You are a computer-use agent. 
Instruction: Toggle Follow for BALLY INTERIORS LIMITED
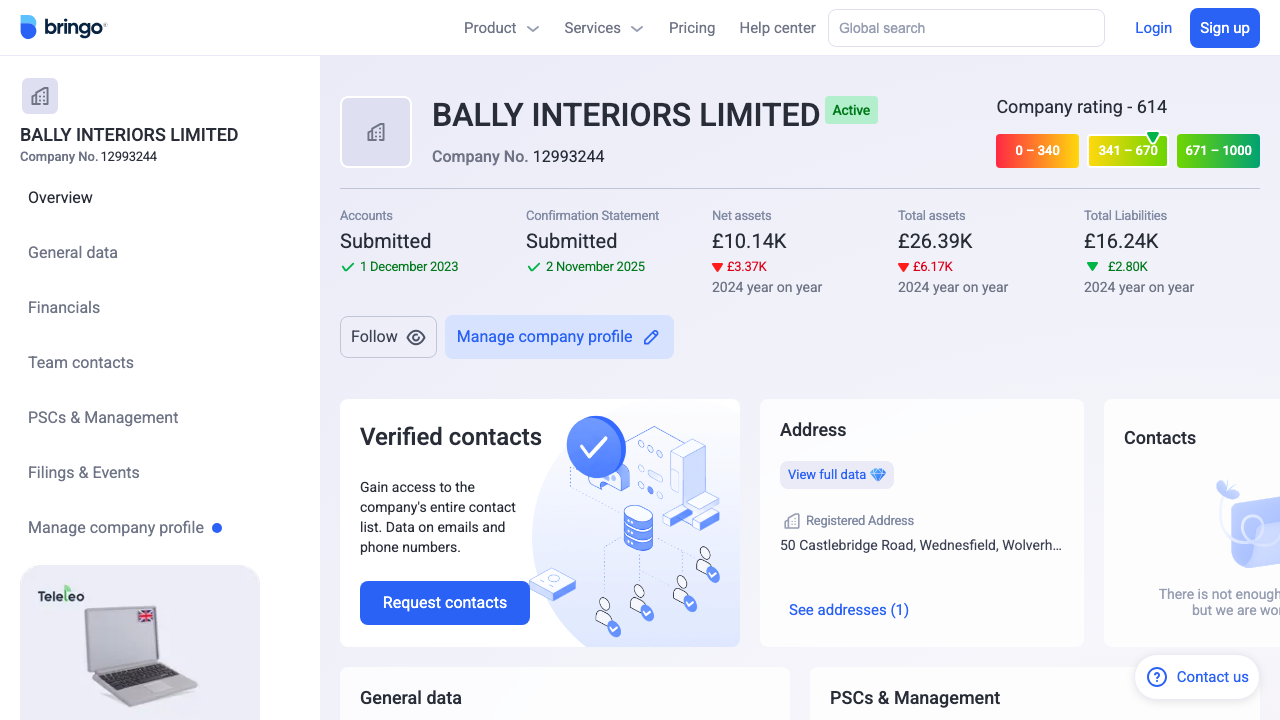[x=388, y=337]
